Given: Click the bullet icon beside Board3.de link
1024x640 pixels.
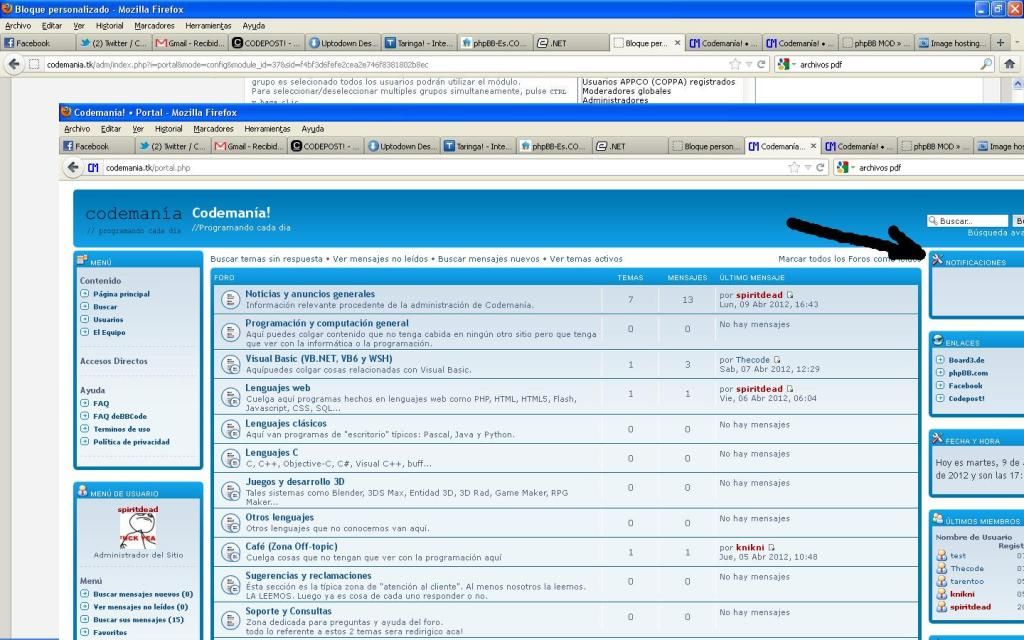Looking at the screenshot, I should pyautogui.click(x=940, y=360).
